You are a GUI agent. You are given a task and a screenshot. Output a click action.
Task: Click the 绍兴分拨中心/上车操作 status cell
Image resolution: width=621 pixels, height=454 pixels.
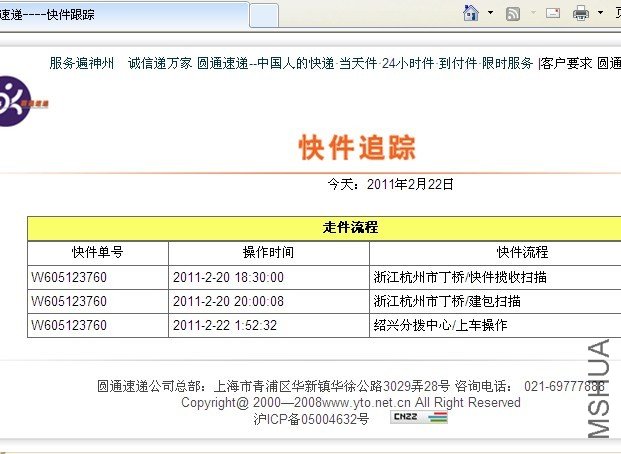441,325
